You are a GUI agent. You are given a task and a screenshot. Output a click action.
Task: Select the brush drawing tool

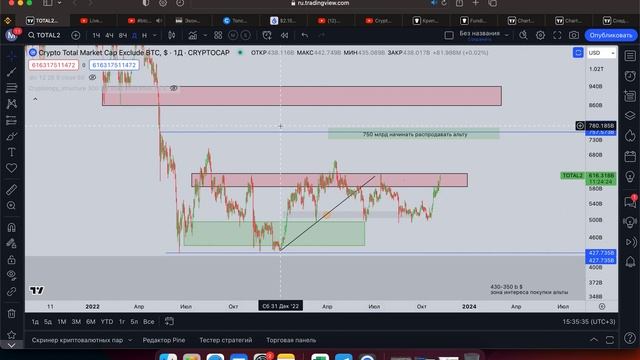[11, 136]
